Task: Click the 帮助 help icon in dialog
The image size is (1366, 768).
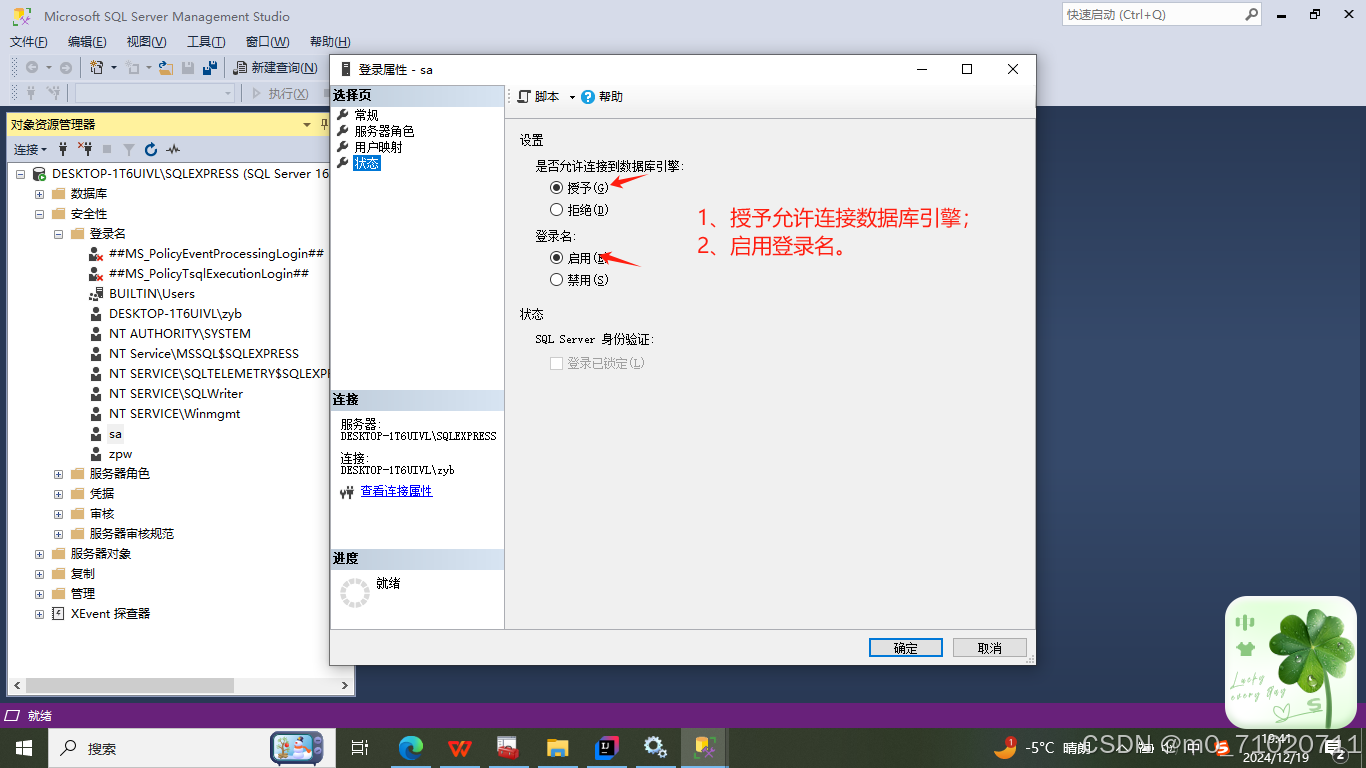Action: tap(588, 97)
